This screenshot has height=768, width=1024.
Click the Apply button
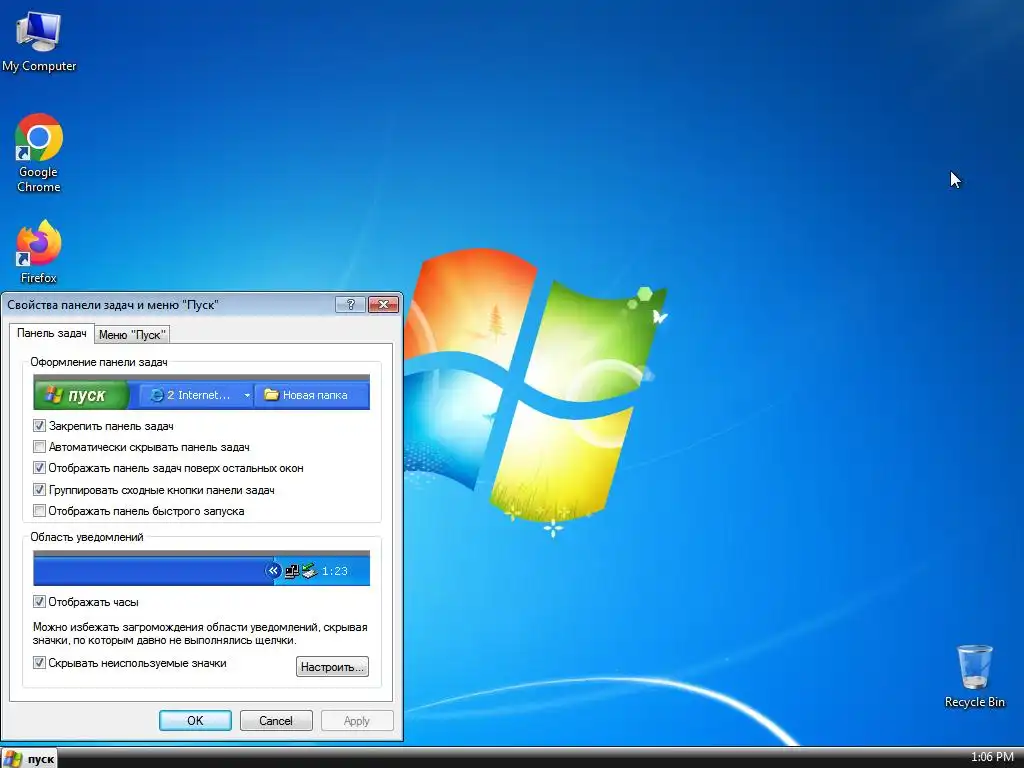(357, 720)
